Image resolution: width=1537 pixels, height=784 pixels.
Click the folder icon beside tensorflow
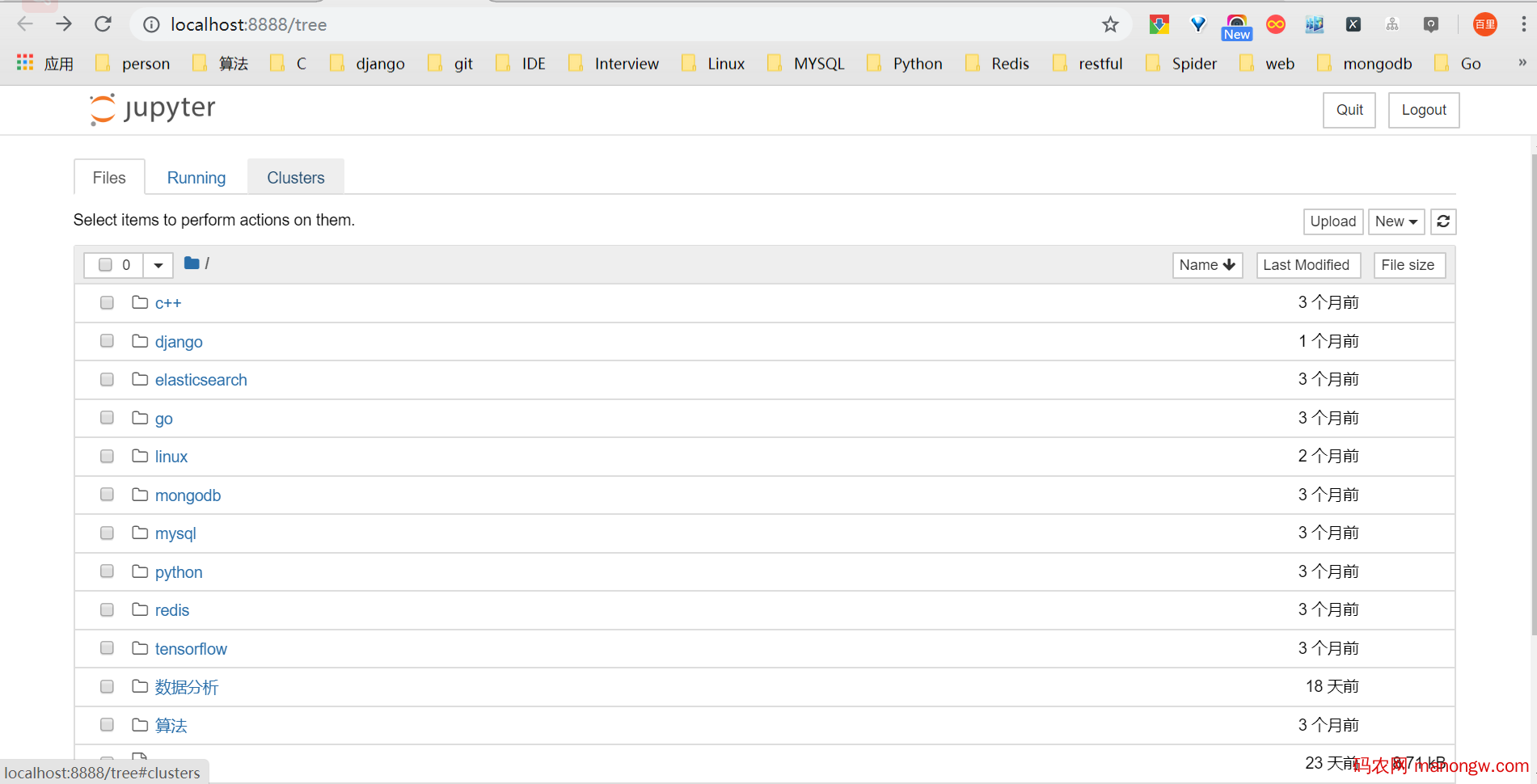(139, 647)
